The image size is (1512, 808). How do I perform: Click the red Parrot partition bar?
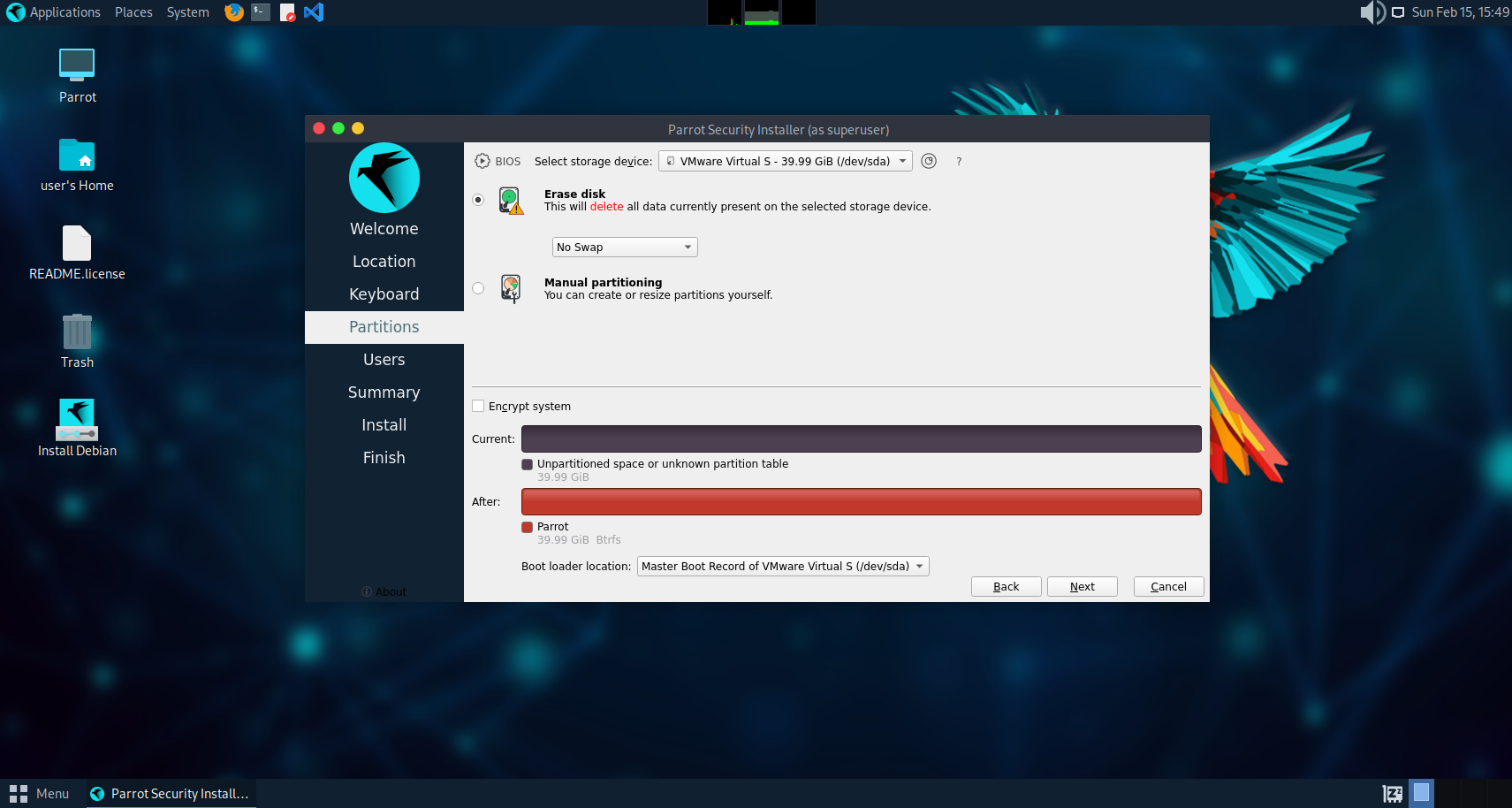click(x=861, y=502)
